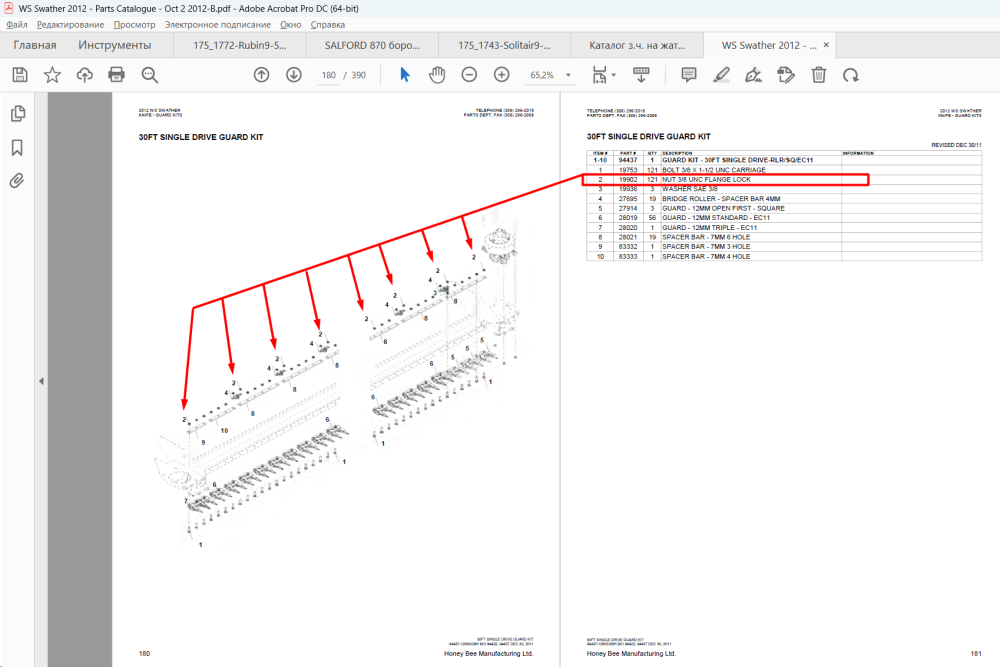The image size is (1000, 667).
Task: Click the BOLT 3/8 X 1-1/2 UNC CARRIAGE row
Action: (x=784, y=170)
